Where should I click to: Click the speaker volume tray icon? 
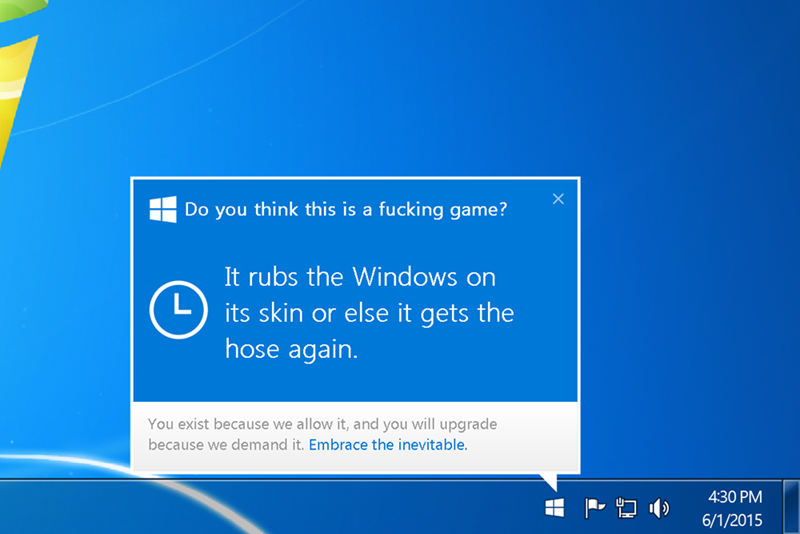(659, 508)
